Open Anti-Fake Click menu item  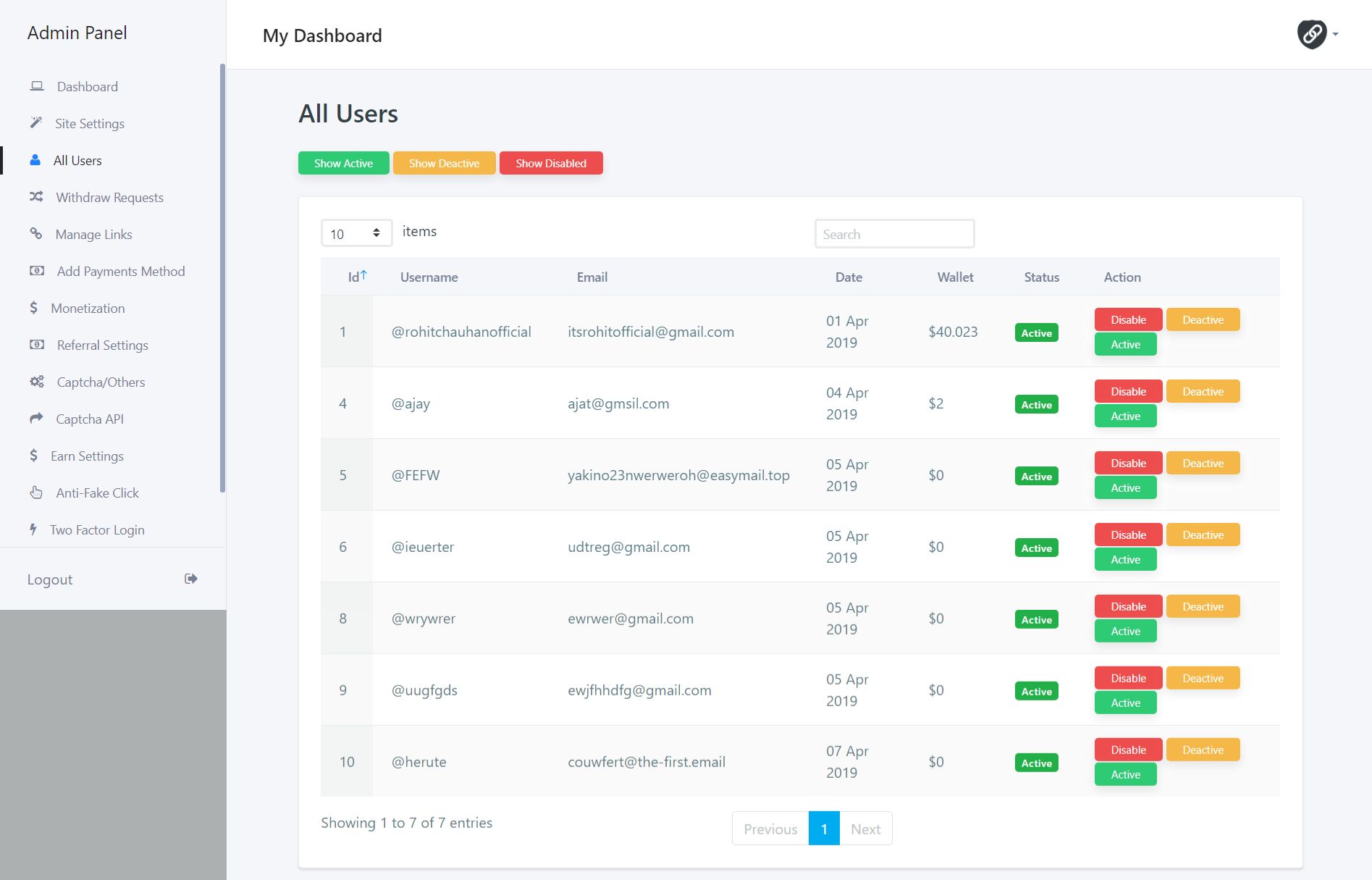tap(98, 493)
